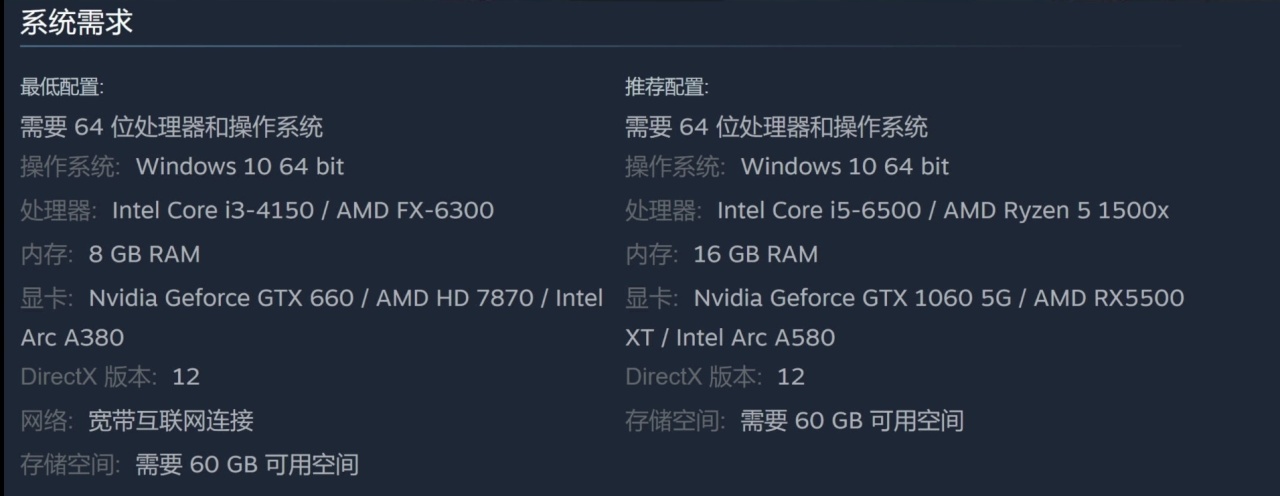Click 需要 60 GB 可用空间 under minimum specs
This screenshot has width=1280, height=496.
247,465
